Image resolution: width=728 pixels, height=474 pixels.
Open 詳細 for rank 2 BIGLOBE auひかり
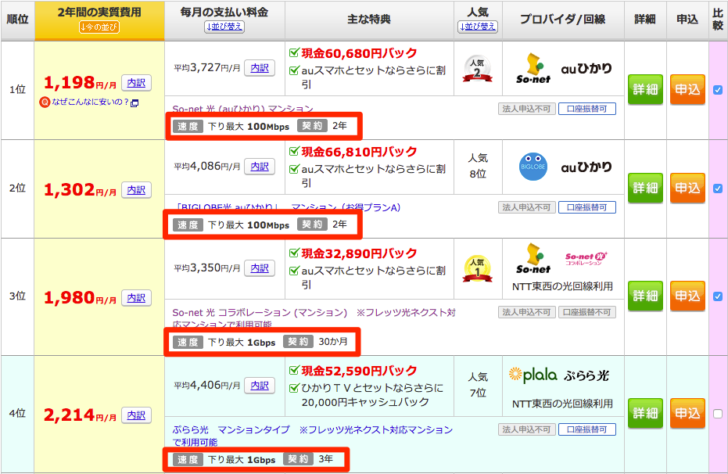[645, 188]
